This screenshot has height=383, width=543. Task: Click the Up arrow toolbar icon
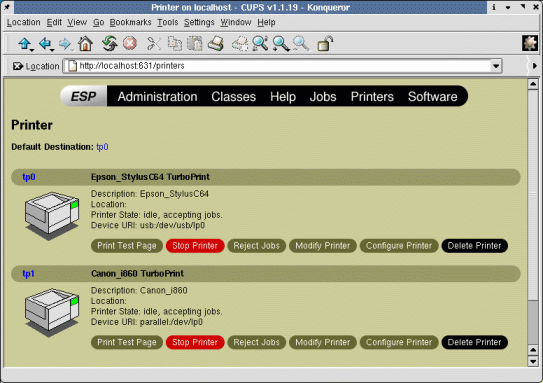tap(24, 44)
